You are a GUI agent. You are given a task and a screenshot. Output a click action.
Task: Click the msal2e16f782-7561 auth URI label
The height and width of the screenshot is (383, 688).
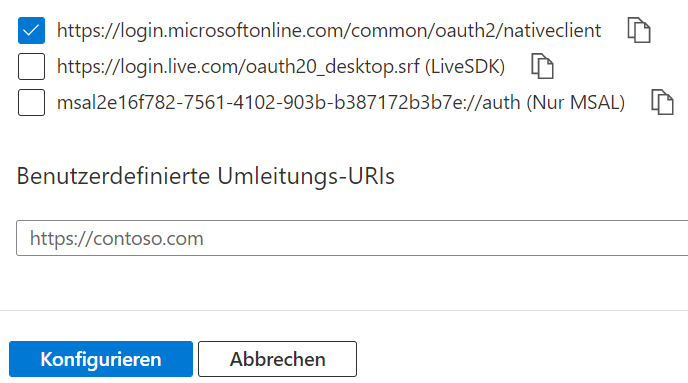click(341, 103)
